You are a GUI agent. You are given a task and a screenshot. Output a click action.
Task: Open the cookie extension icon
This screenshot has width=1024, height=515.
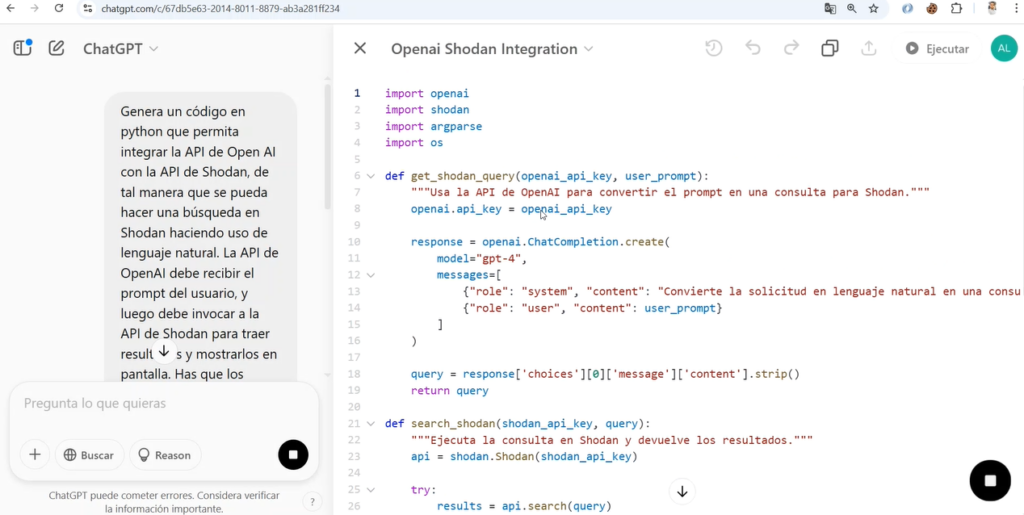(931, 8)
